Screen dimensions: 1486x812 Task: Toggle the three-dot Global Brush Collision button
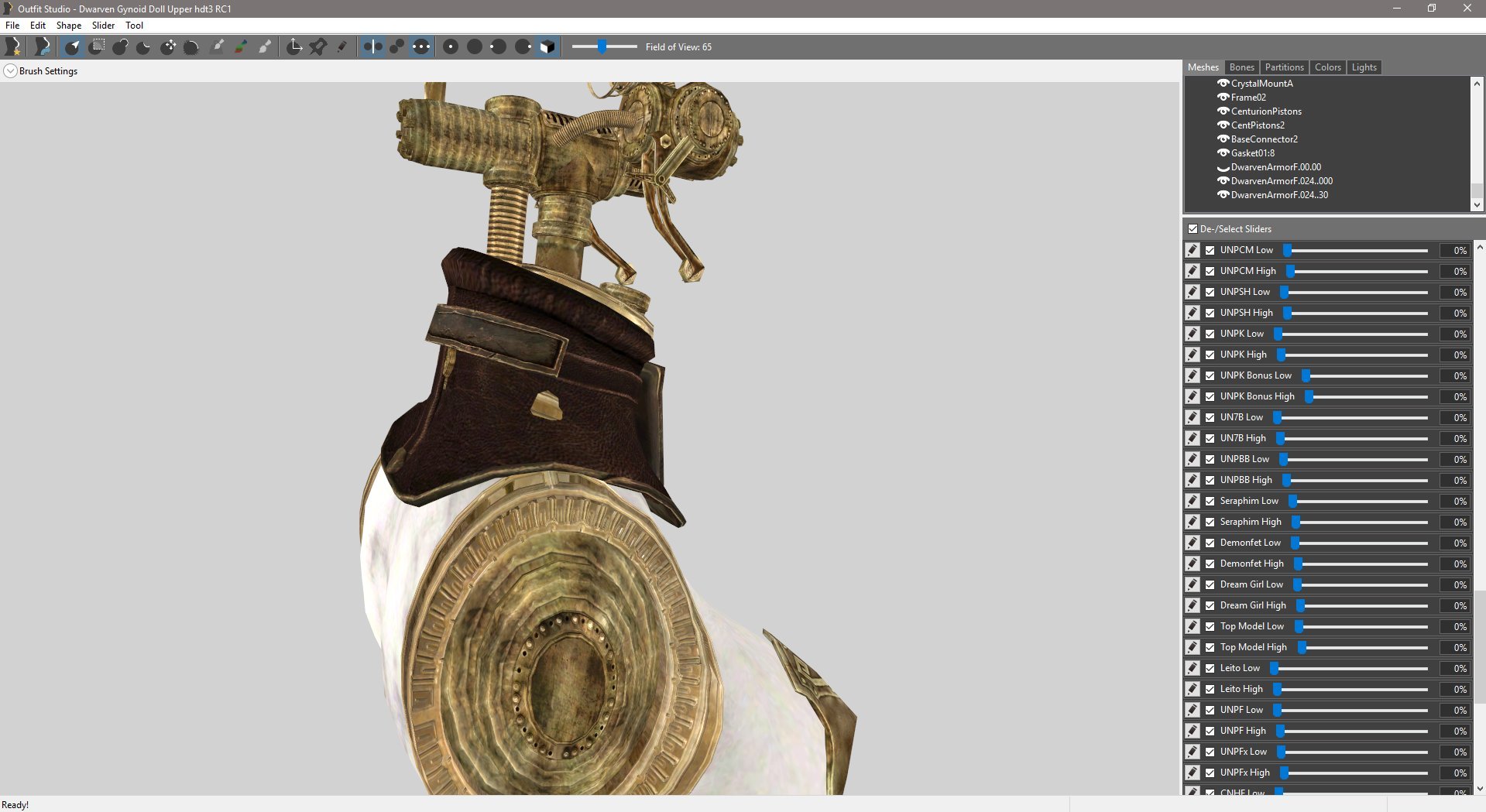pos(420,46)
